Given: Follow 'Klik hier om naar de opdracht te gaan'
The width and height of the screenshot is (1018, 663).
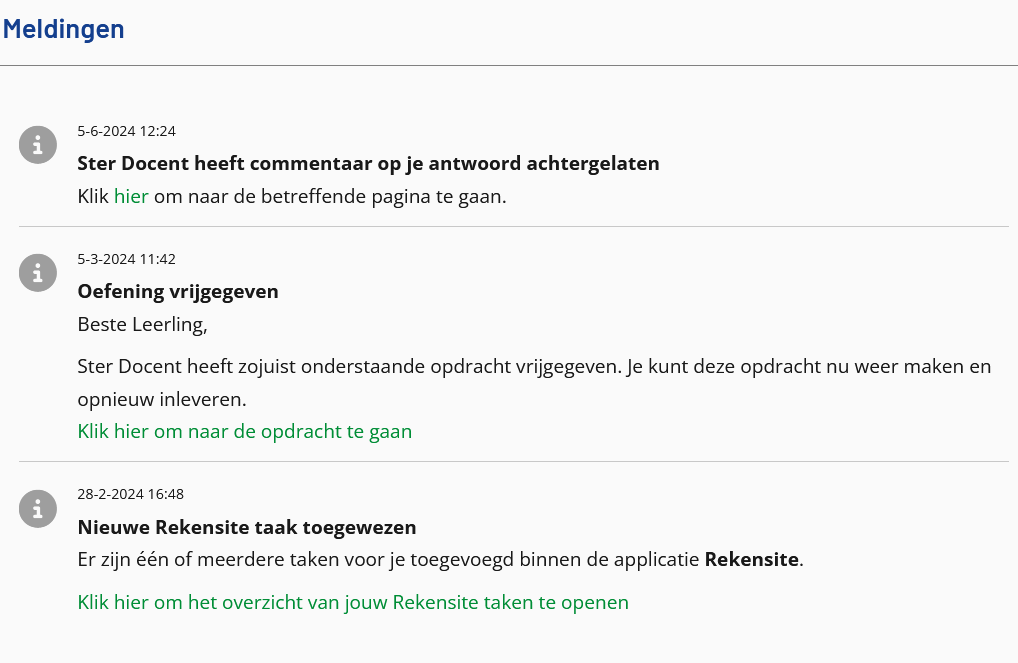Looking at the screenshot, I should pos(245,431).
